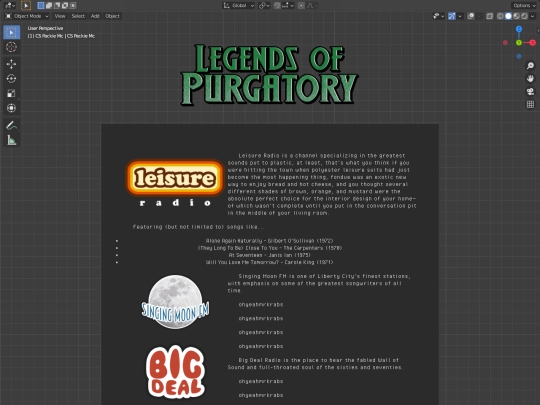Click the Singing Moon FM logo
The image size is (540, 405).
point(175,302)
